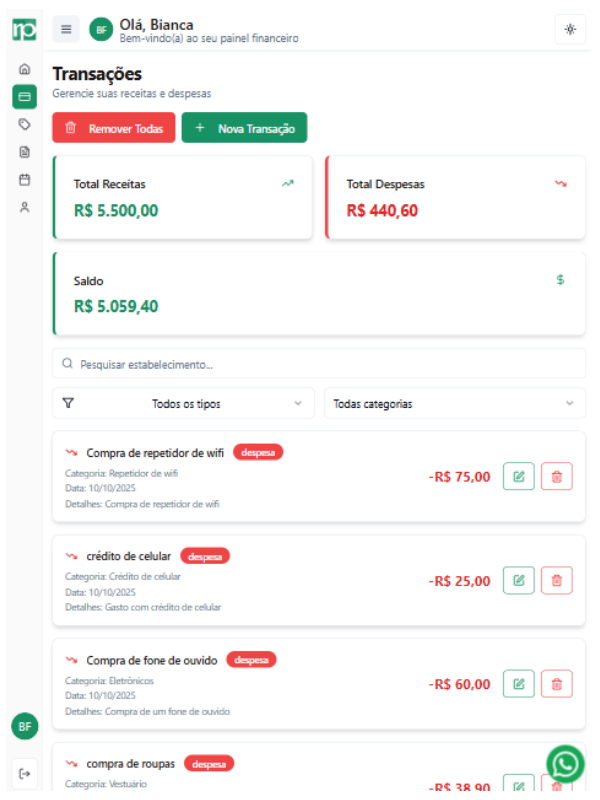600x800 pixels.
Task: Click the BF avatar in the sidebar
Action: (25, 727)
